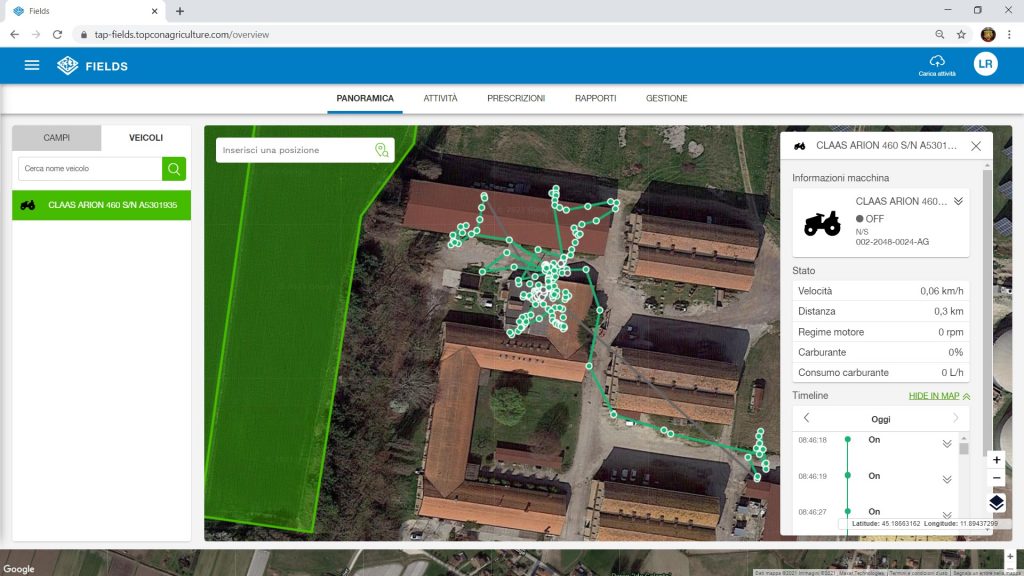Click the green vehicle search button
Image resolution: width=1024 pixels, height=576 pixels.
(x=174, y=168)
